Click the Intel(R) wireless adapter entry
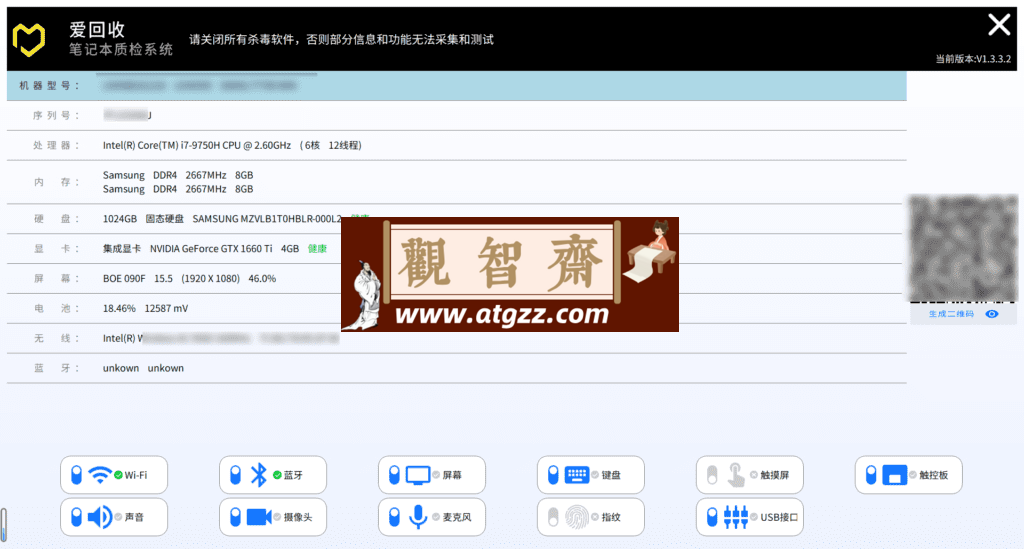1024x549 pixels. coord(221,338)
